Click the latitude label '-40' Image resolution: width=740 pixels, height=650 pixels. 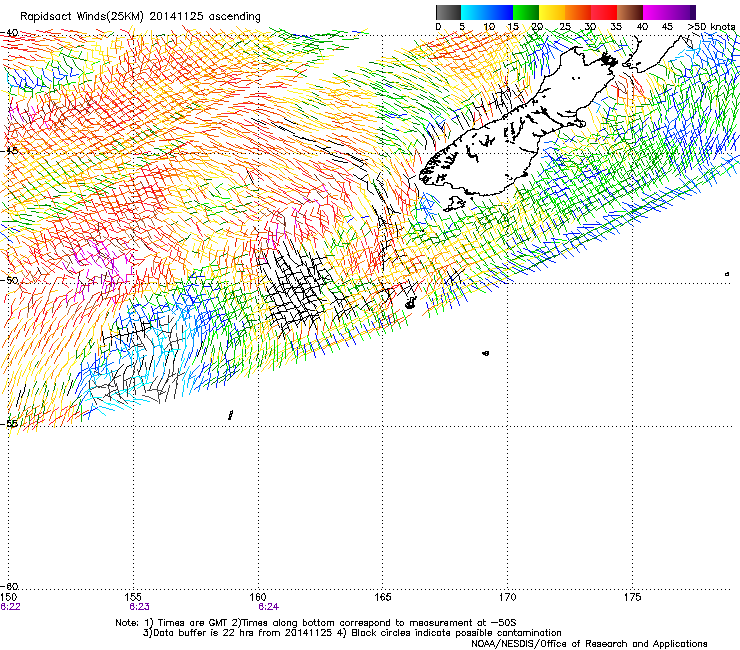(x=9, y=33)
